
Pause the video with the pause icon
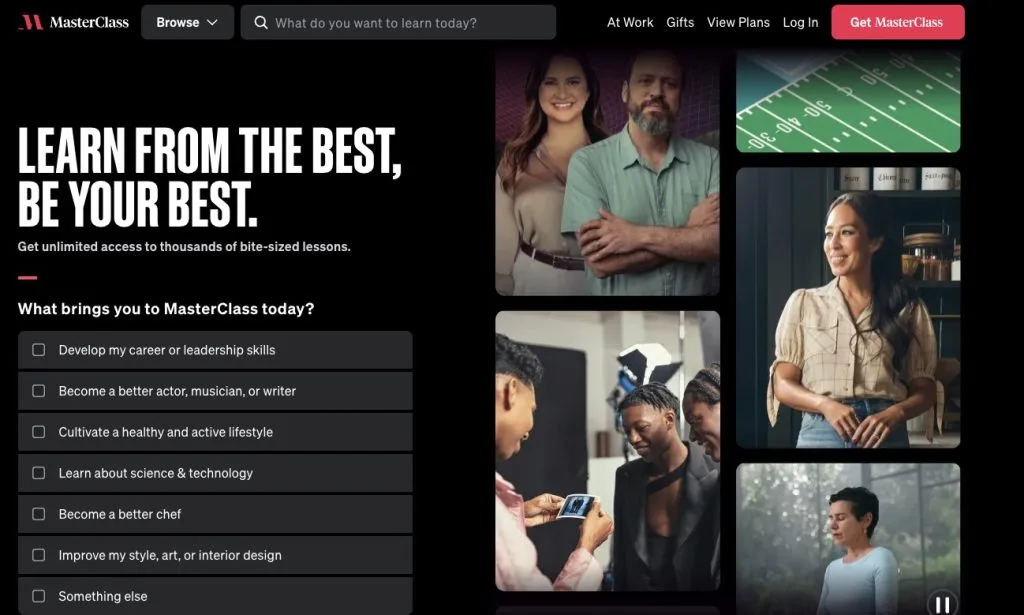coord(942,604)
